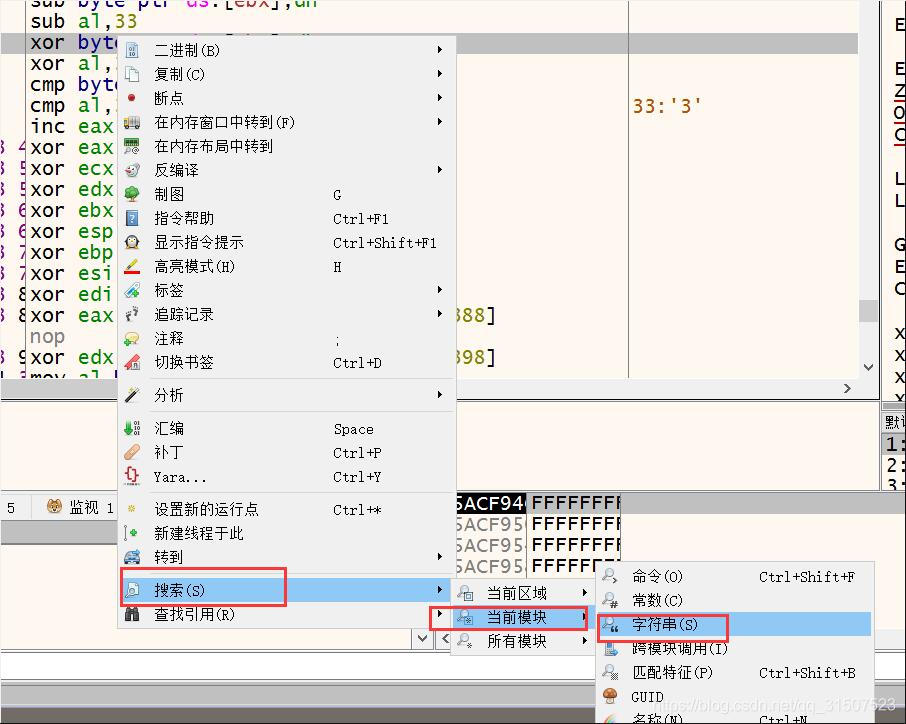Expand the 标签 submenu arrow
Viewport: 906px width, 724px height.
click(440, 289)
